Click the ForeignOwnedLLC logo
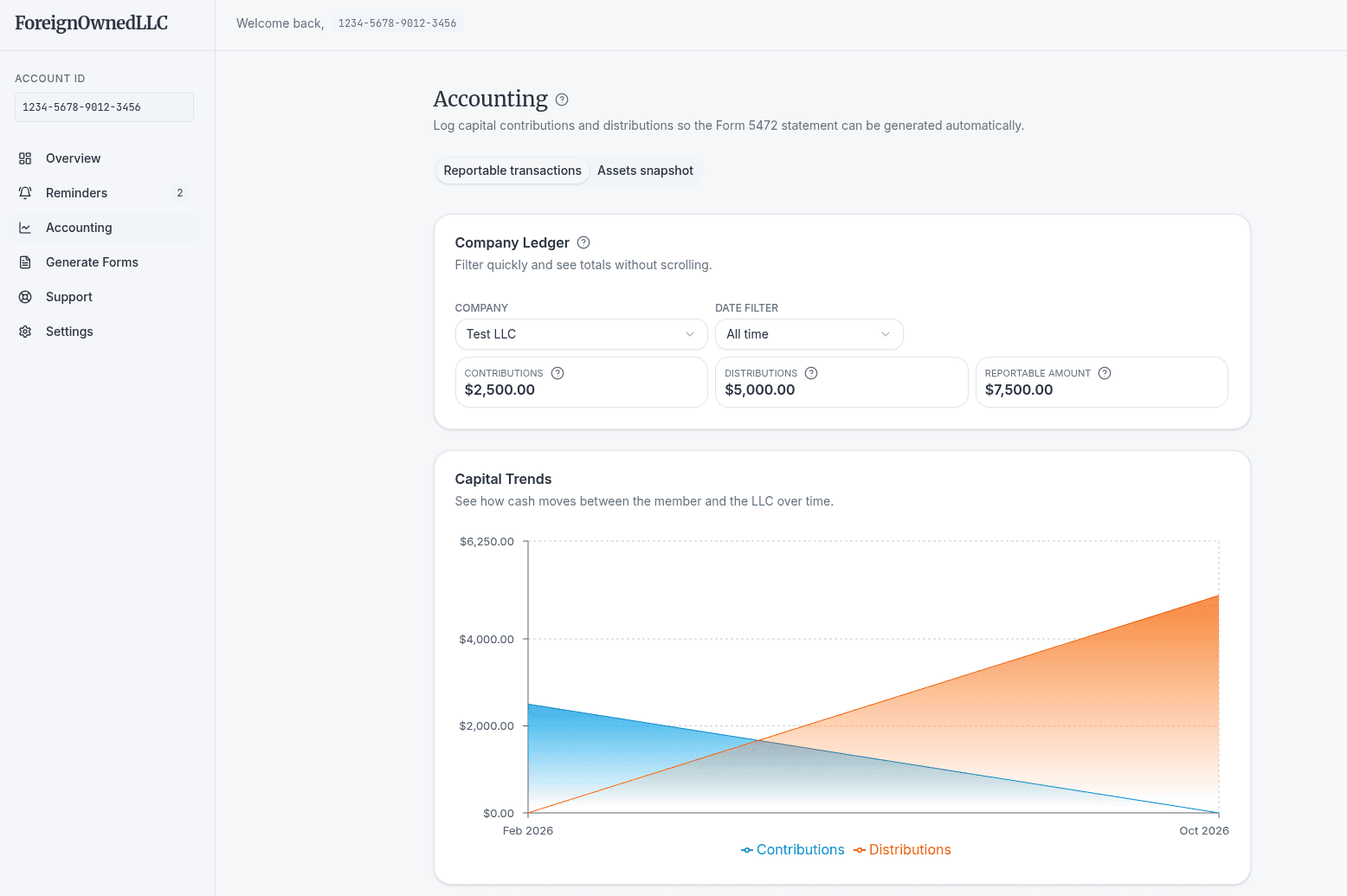 (x=90, y=23)
